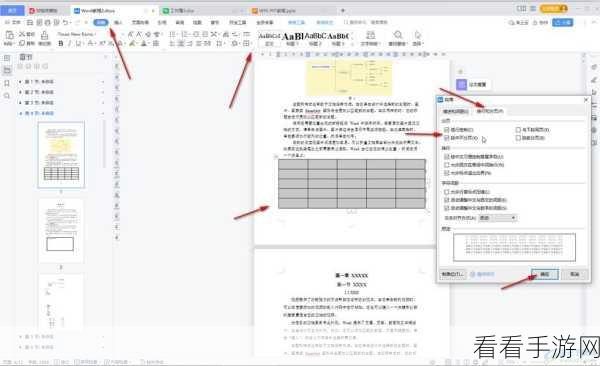Click the grow font size A icon

[130, 34]
